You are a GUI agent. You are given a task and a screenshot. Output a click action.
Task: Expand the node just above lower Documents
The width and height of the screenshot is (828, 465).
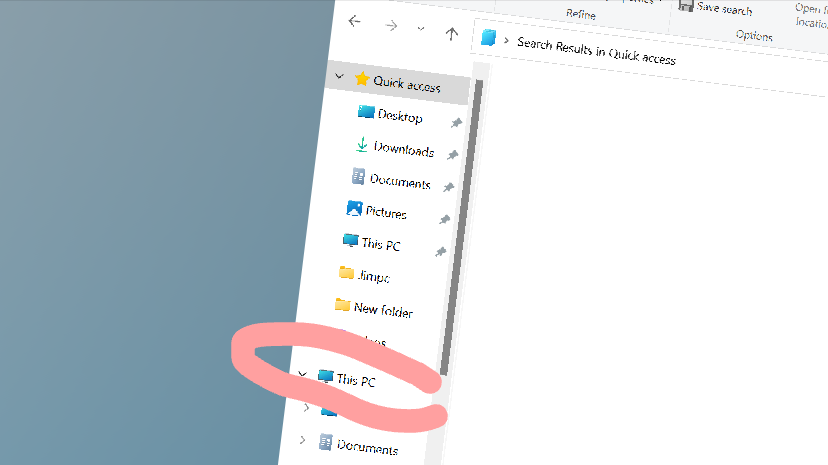[306, 407]
